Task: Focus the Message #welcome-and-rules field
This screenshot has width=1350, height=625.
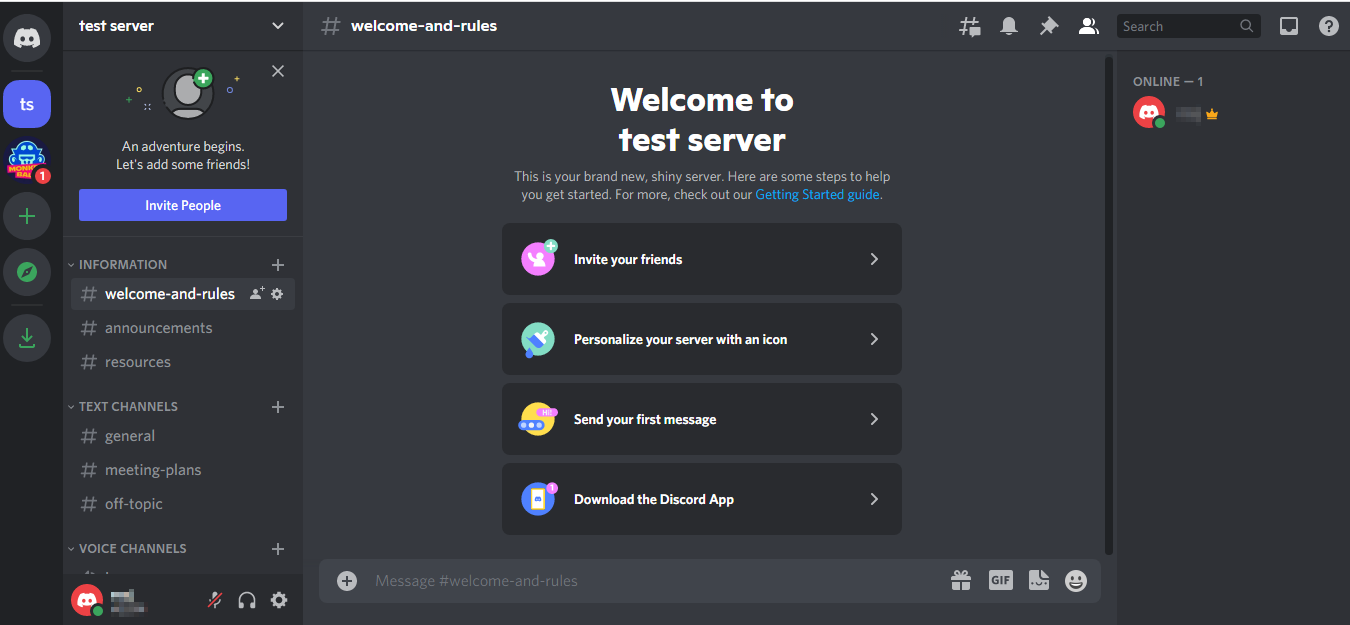Action: (655, 581)
